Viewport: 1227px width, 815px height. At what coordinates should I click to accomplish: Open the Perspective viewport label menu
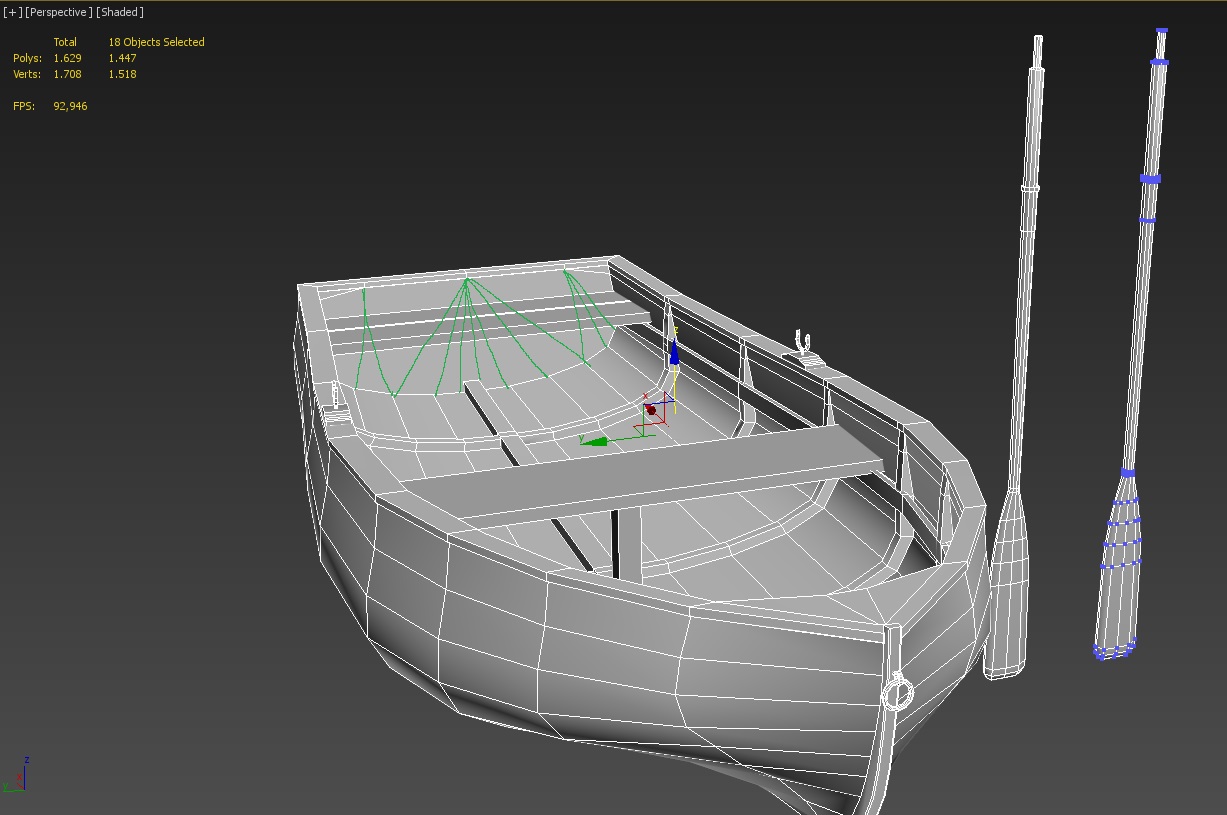(58, 12)
